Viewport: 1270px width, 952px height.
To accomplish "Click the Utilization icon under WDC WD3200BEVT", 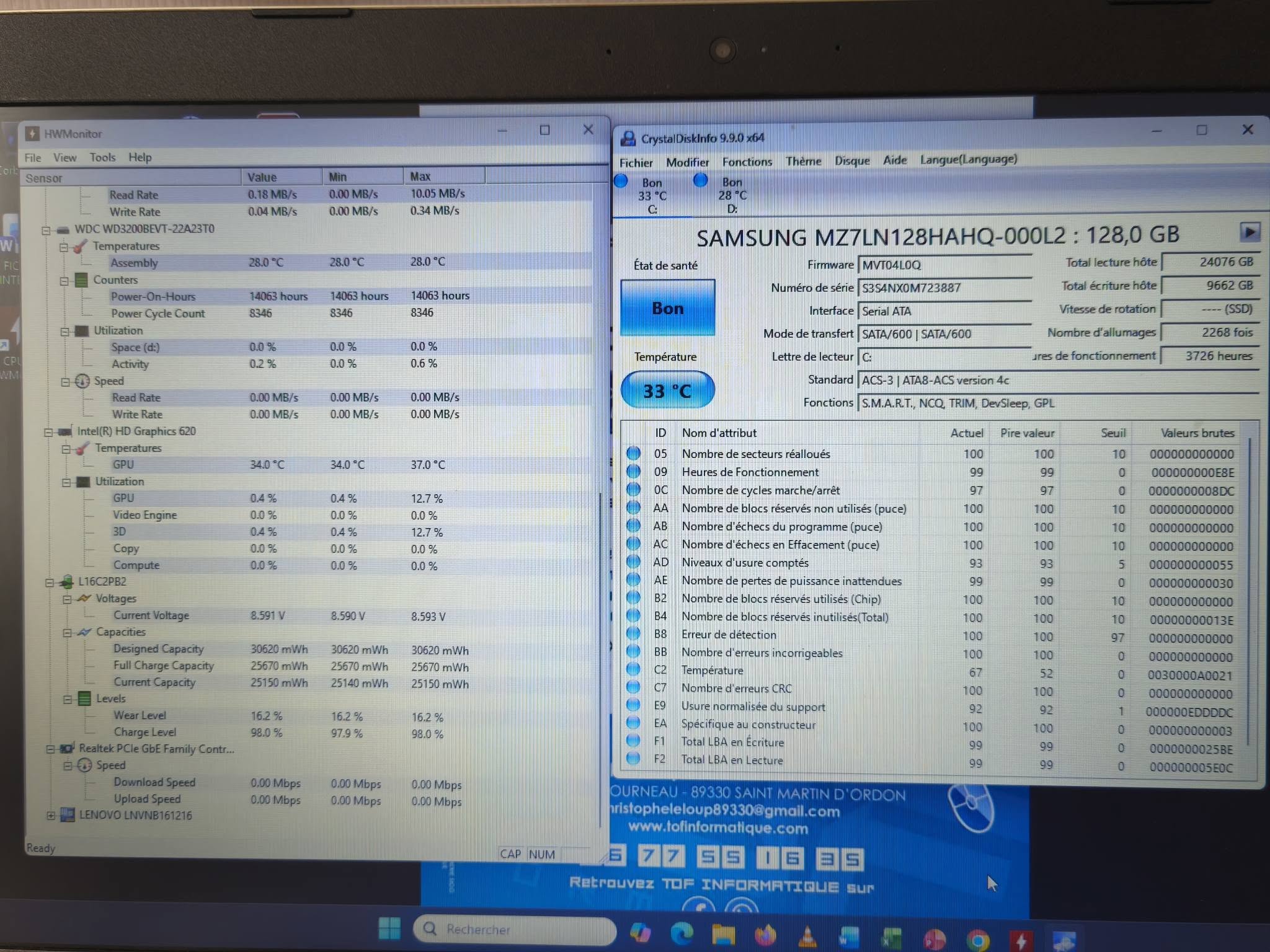I will point(81,331).
